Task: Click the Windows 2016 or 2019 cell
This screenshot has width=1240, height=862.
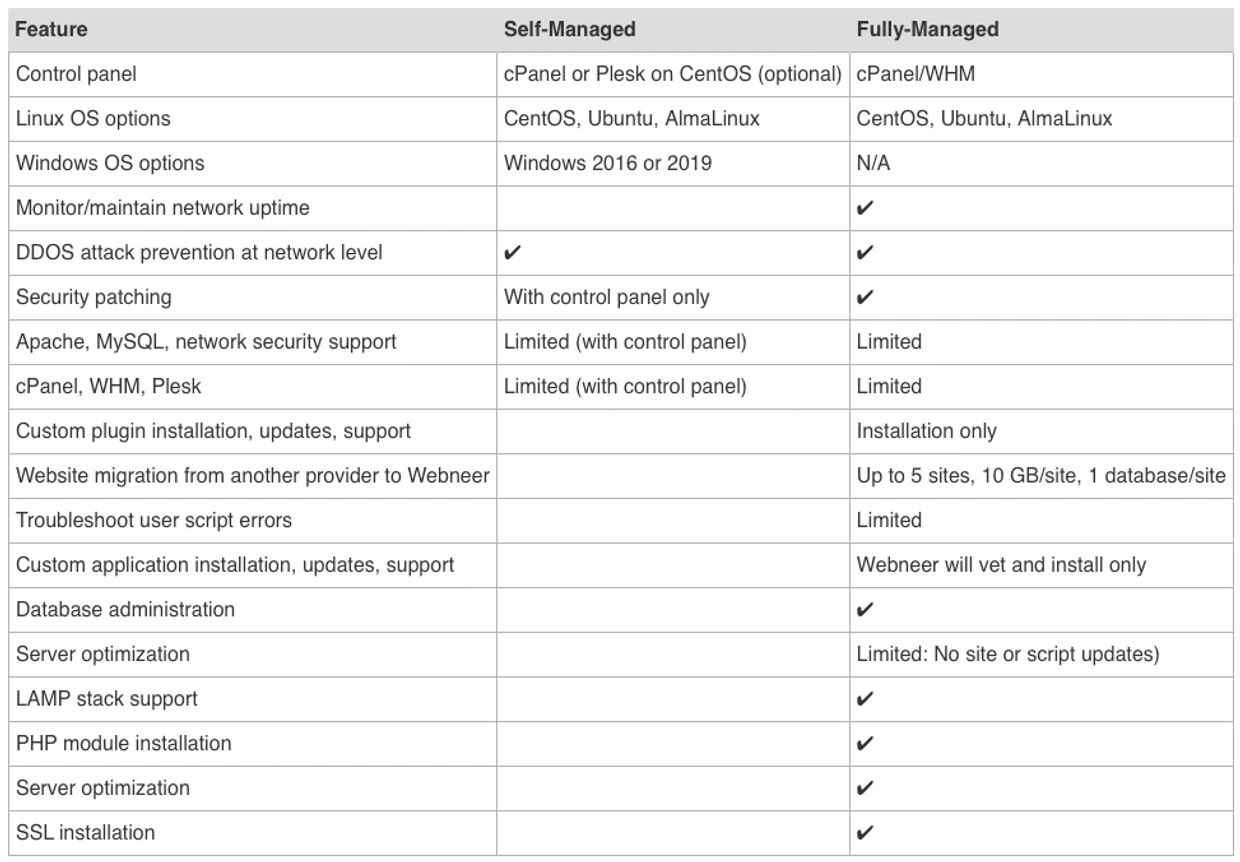Action: (x=608, y=163)
